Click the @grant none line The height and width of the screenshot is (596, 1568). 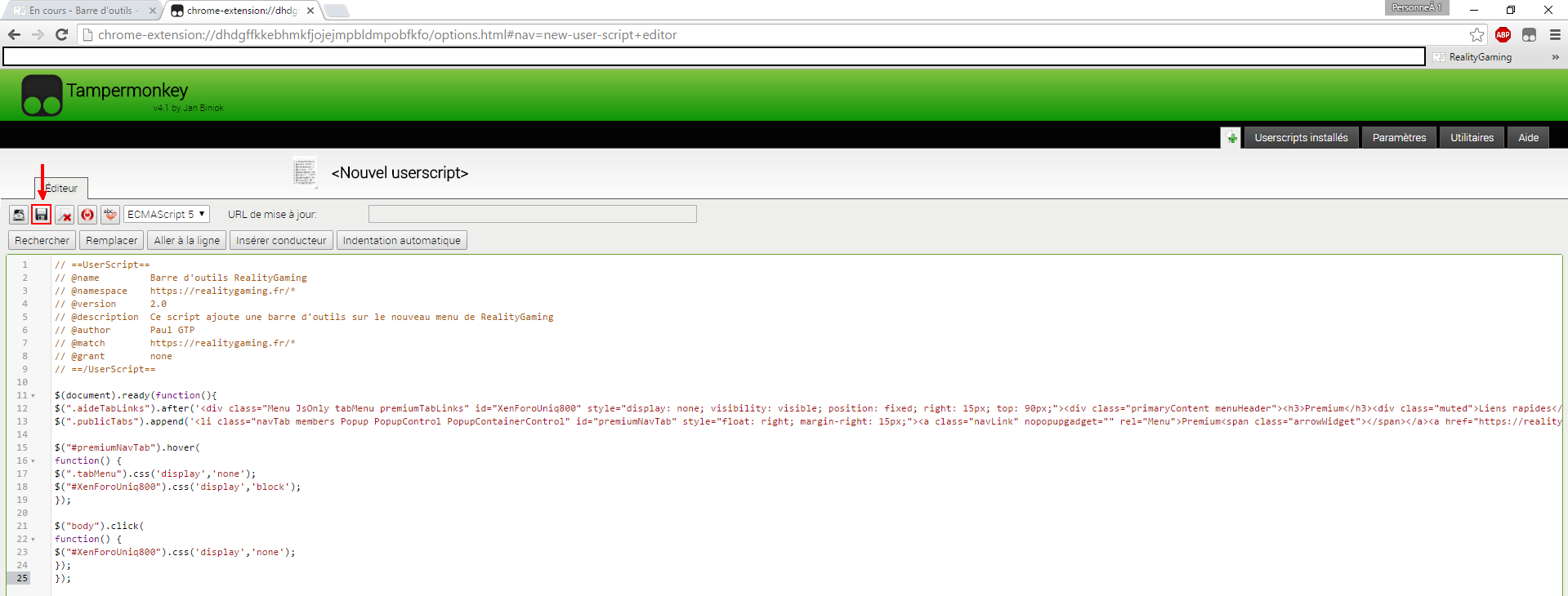pos(114,357)
